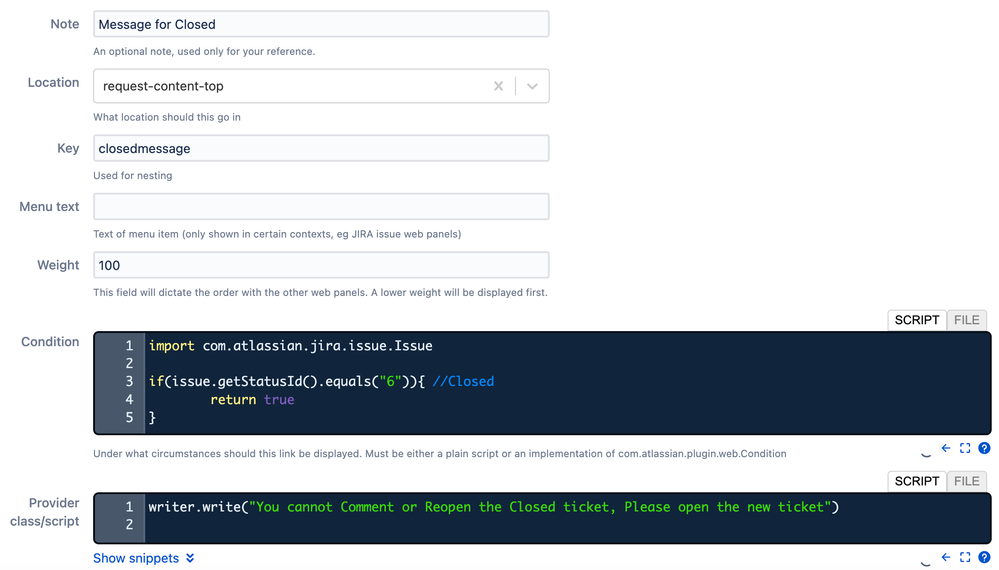Click the Key field with closedmessage
Screen dimensions: 999x570
point(321,148)
